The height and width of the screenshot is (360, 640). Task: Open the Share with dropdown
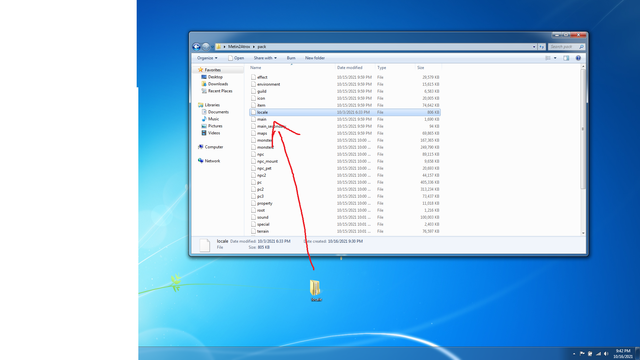coord(265,58)
